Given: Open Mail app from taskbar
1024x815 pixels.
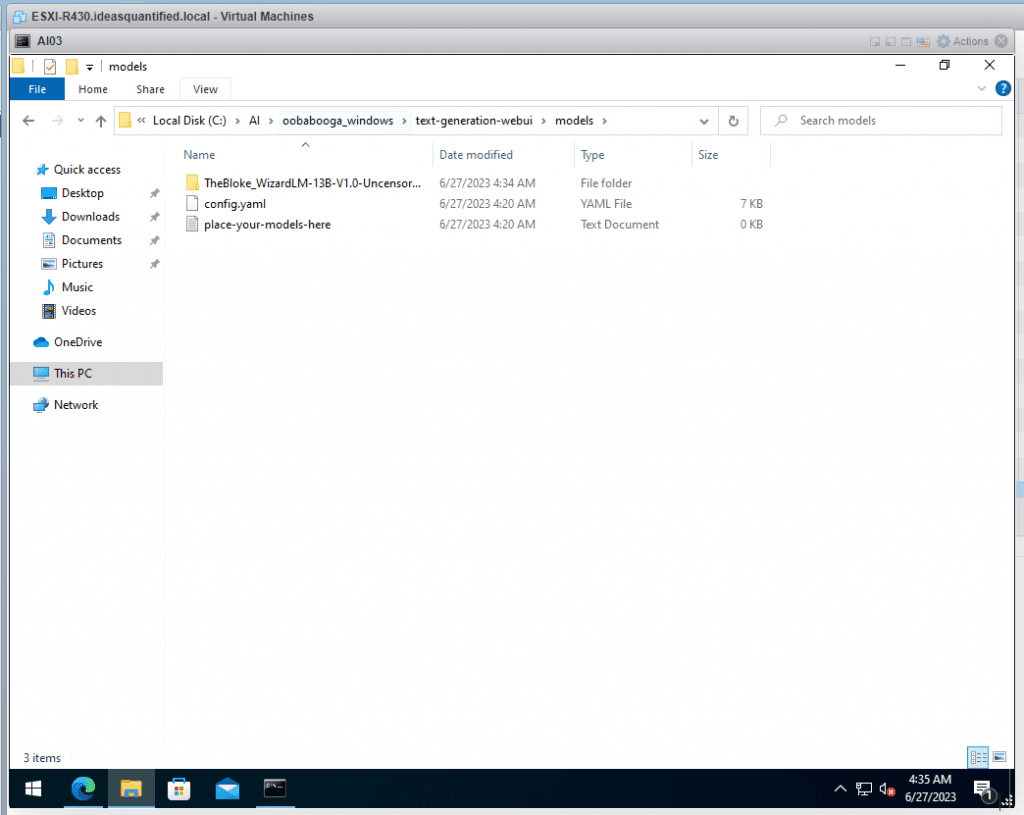Looking at the screenshot, I should coord(227,789).
